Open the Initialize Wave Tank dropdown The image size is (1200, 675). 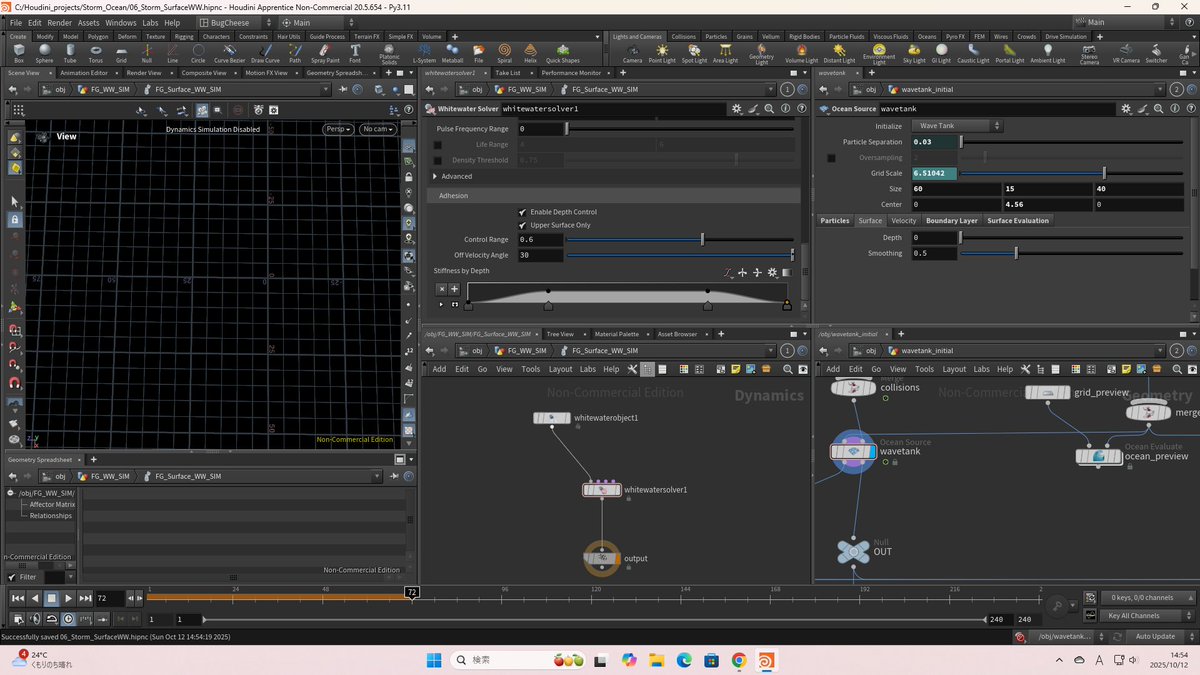click(957, 126)
